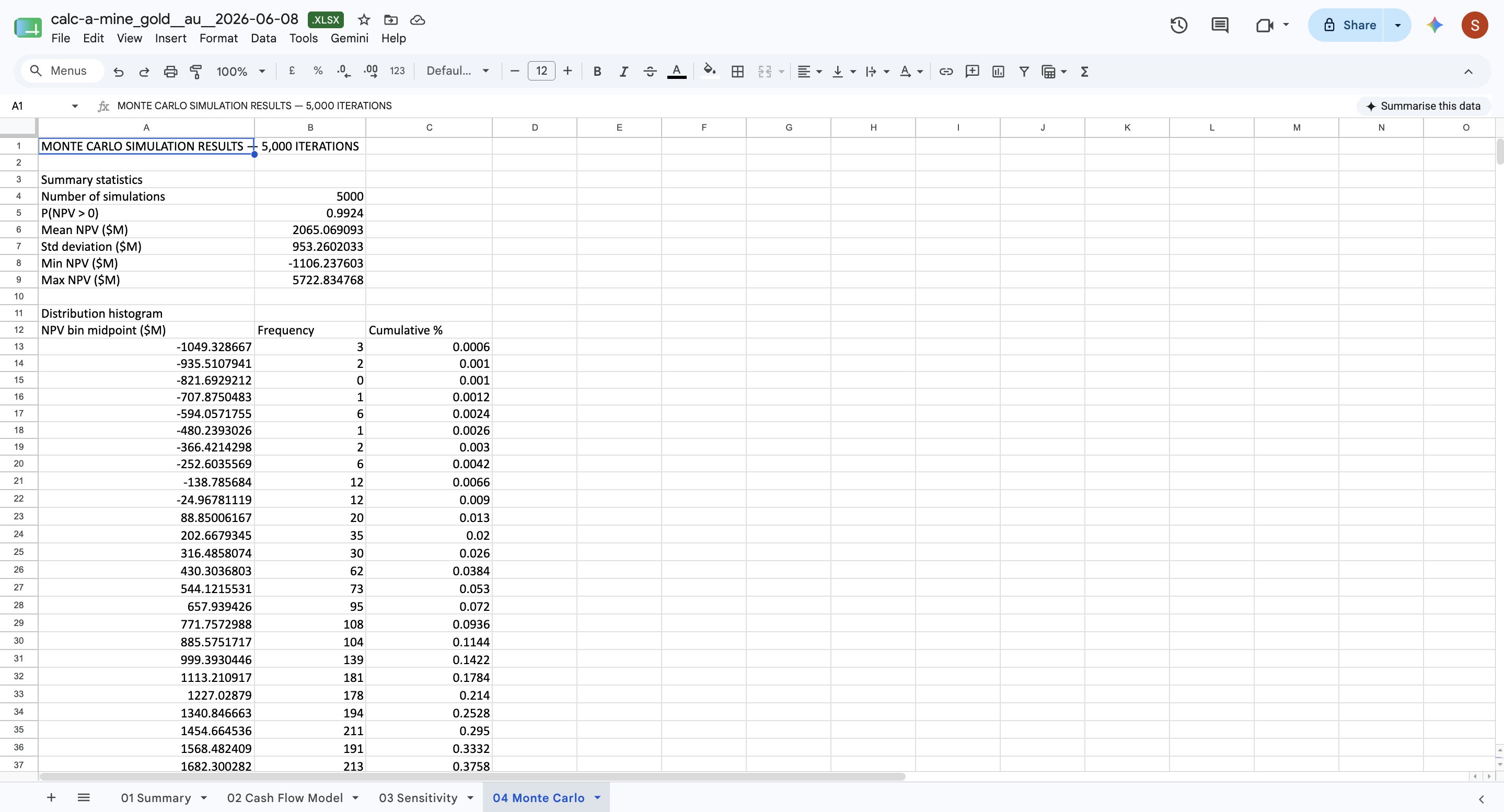1504x812 pixels.
Task: Open the filter views dropdown
Action: pyautogui.click(x=1064, y=71)
